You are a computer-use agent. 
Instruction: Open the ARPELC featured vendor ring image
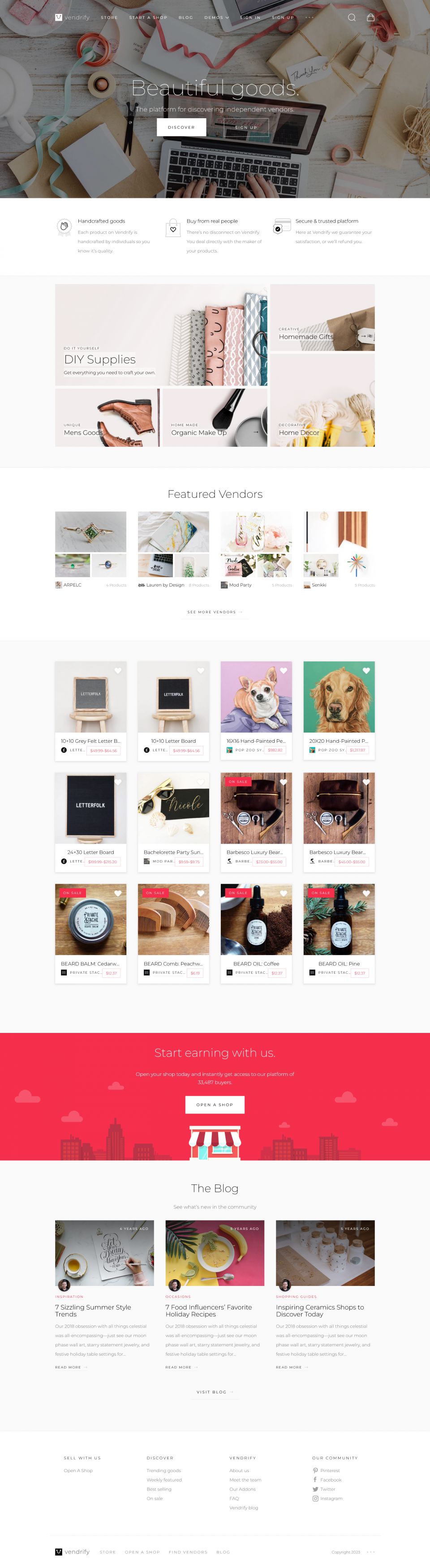[x=91, y=531]
